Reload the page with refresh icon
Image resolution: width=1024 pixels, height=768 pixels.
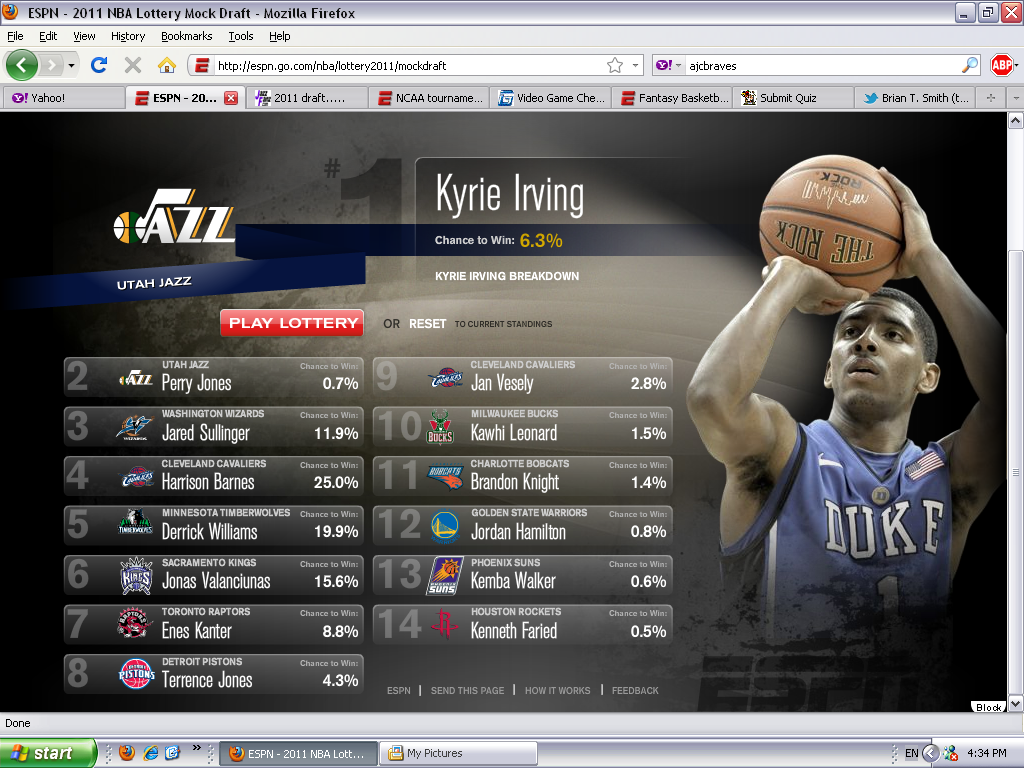[99, 65]
